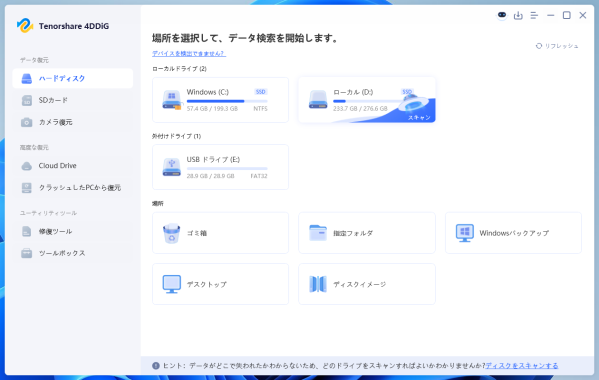
Task: Click the 外付けドライブ (1) heading
Action: click(176, 136)
